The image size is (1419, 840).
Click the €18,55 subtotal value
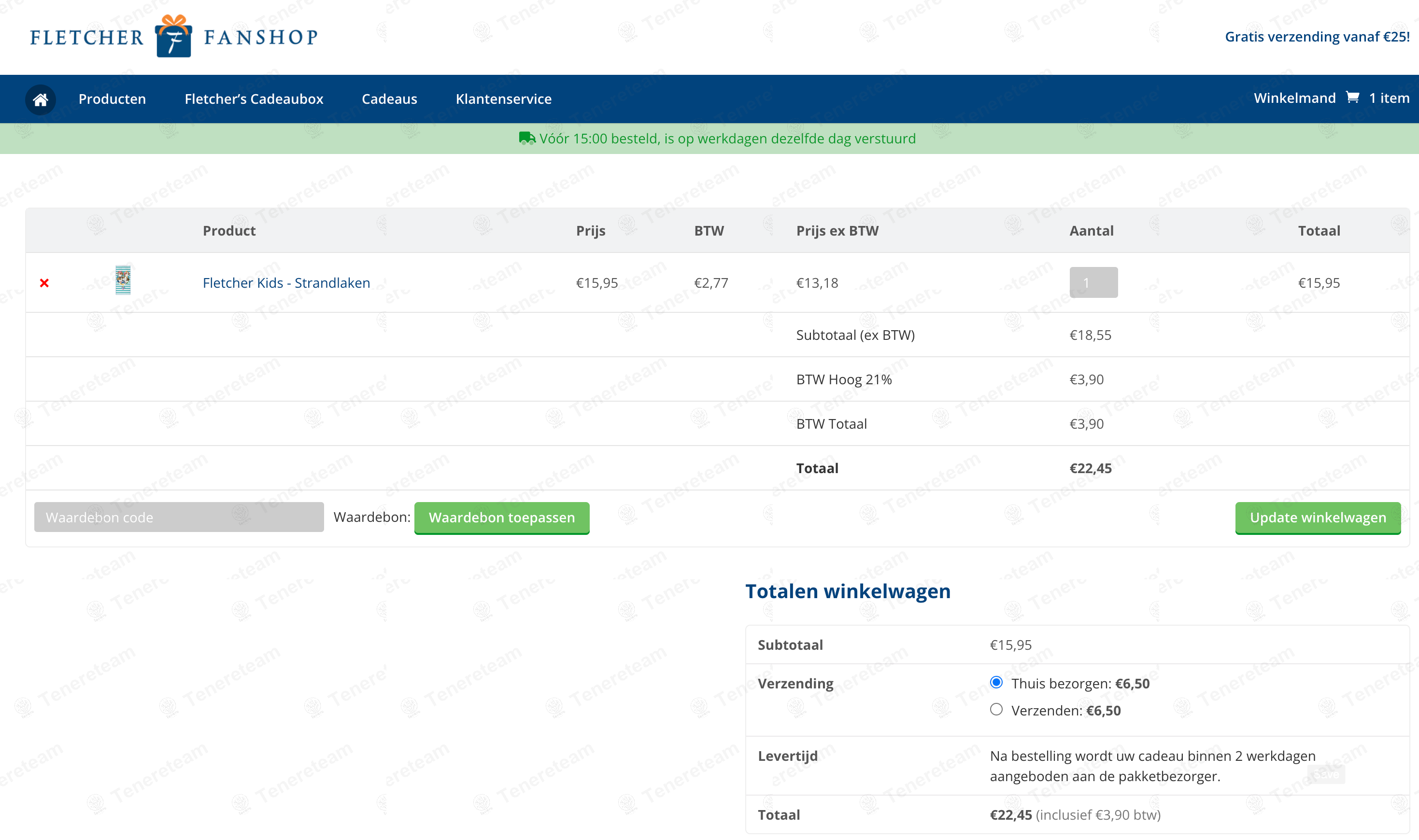[1091, 335]
